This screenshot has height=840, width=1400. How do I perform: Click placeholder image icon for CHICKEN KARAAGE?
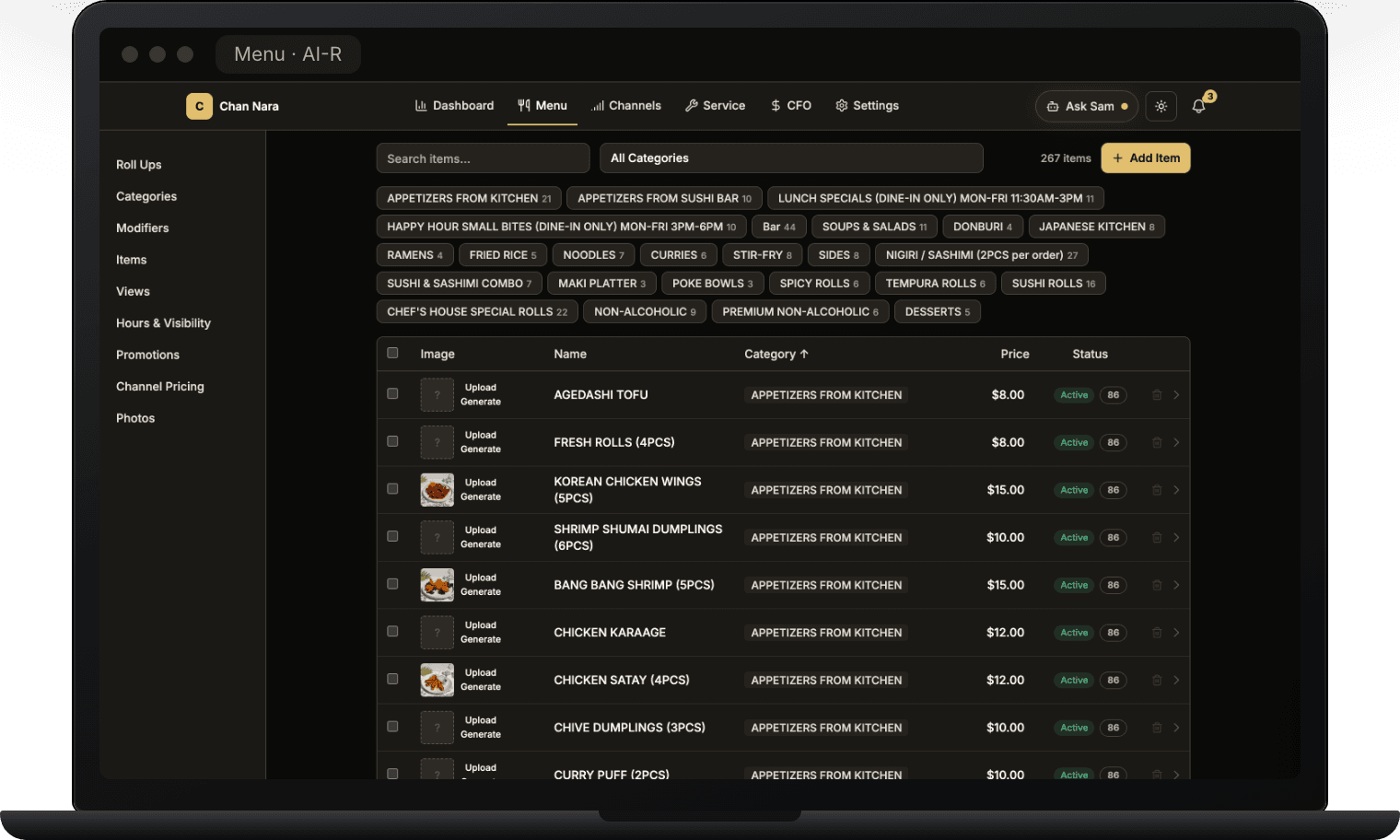click(x=437, y=633)
